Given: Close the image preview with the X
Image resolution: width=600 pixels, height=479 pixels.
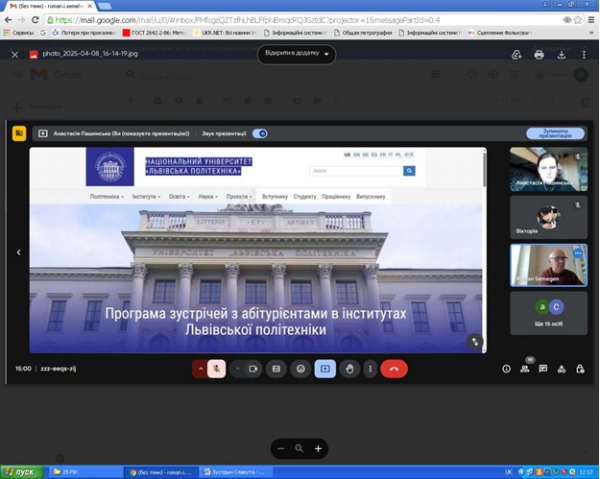Looking at the screenshot, I should tap(15, 55).
